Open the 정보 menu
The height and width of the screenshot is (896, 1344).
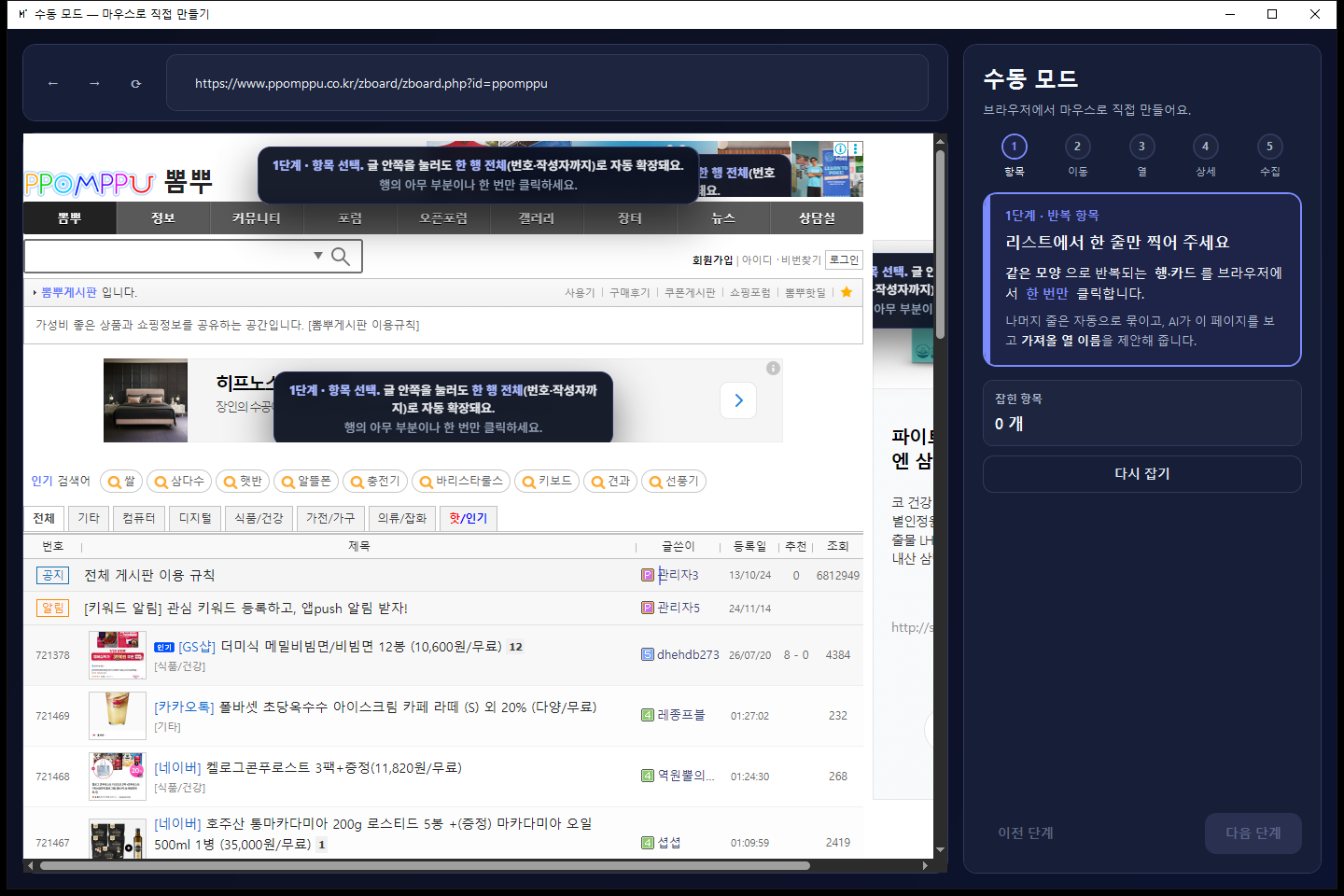[x=163, y=218]
